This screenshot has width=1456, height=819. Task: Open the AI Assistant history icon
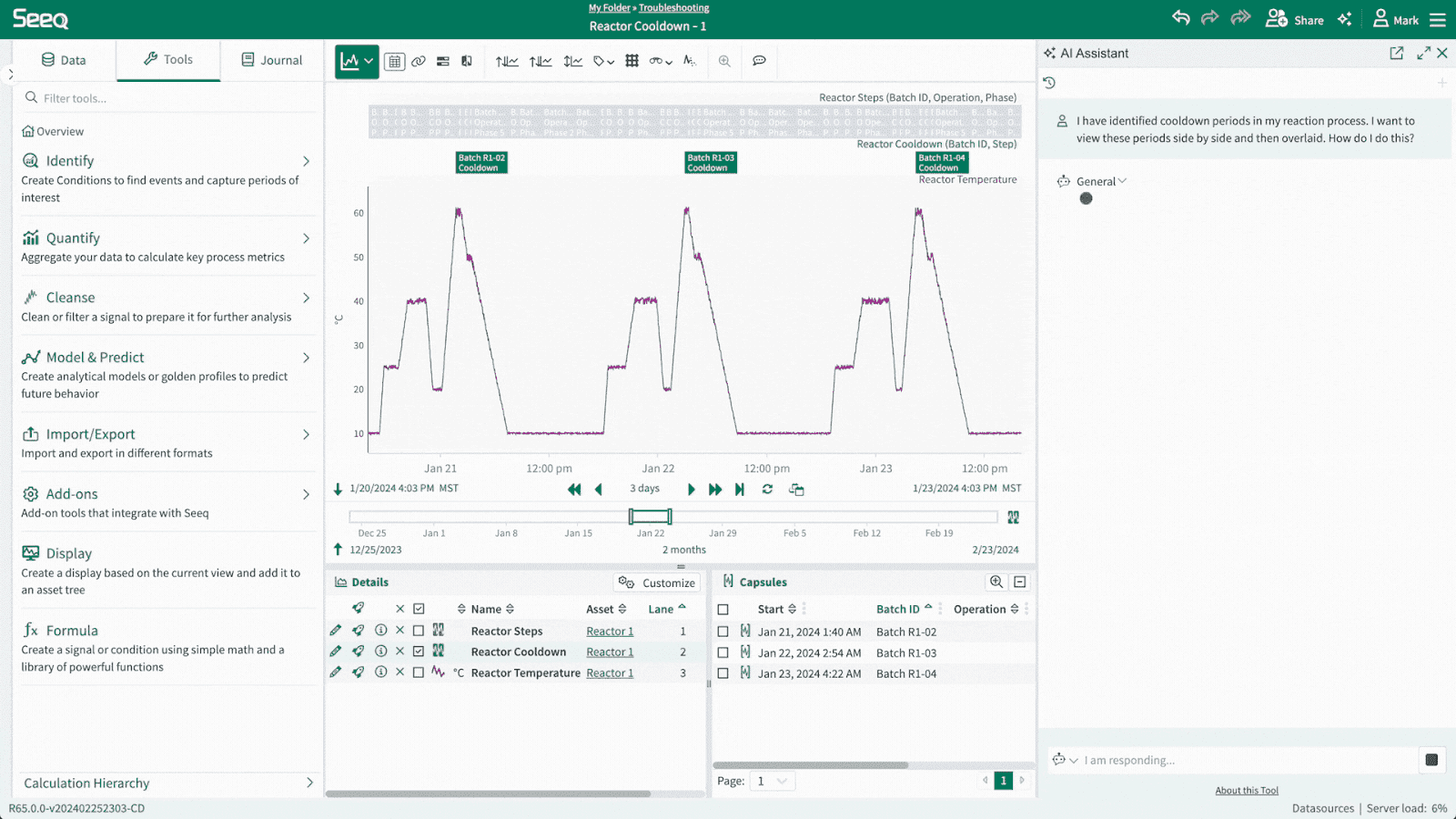pos(1050,83)
